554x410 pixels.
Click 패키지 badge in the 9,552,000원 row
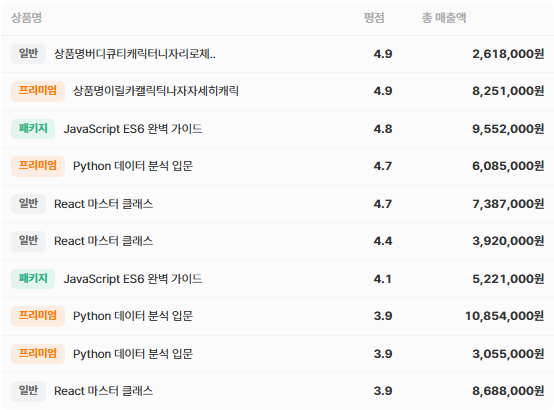click(33, 129)
